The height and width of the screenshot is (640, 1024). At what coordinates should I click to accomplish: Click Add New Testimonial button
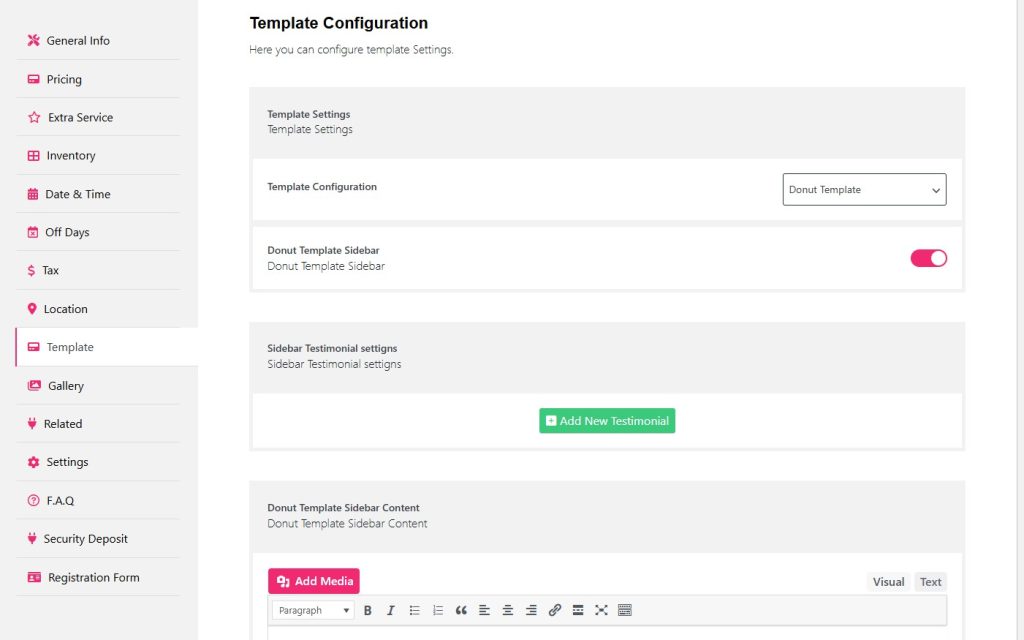pos(607,421)
